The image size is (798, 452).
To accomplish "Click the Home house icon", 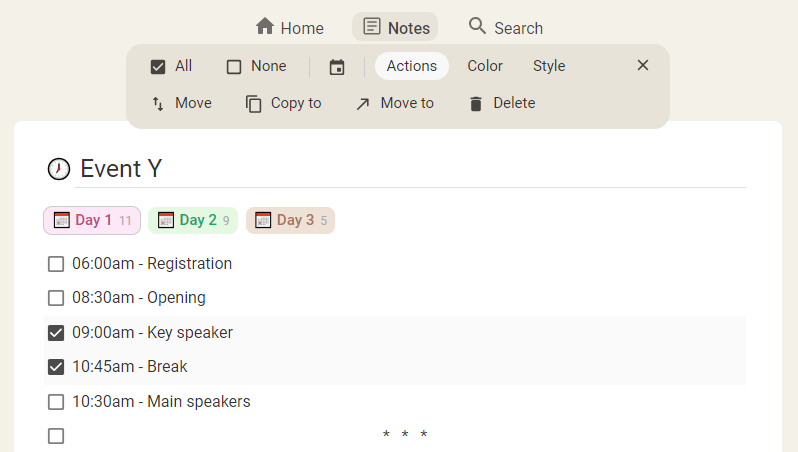I will pyautogui.click(x=265, y=27).
